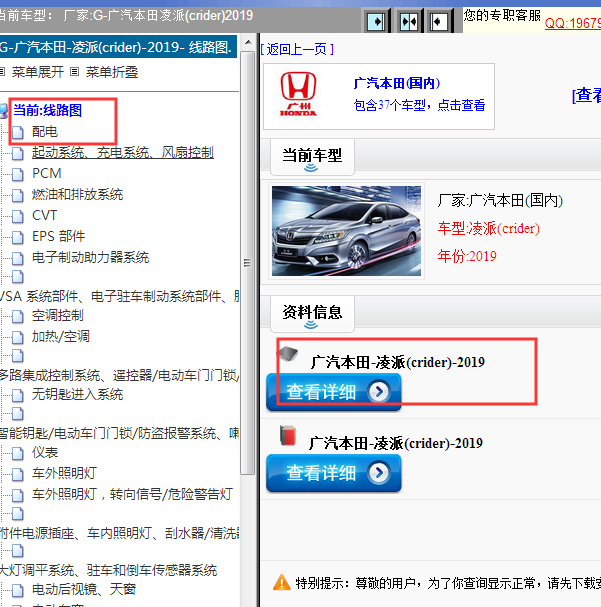The image size is (601, 607).
Task: Open 多路集成控制系统 entry
Action: 119,376
